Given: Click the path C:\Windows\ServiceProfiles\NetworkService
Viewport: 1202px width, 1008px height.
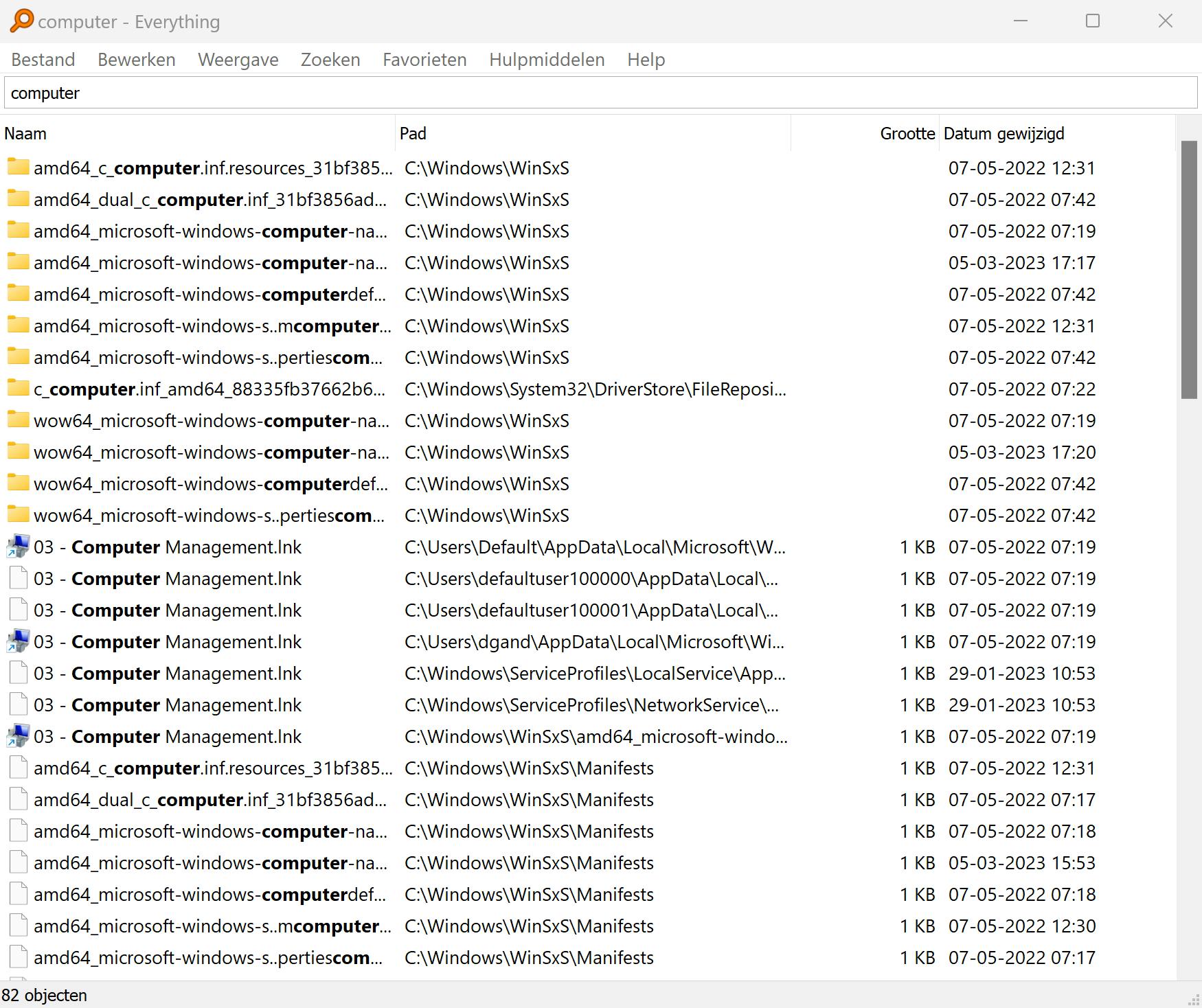Looking at the screenshot, I should point(591,705).
